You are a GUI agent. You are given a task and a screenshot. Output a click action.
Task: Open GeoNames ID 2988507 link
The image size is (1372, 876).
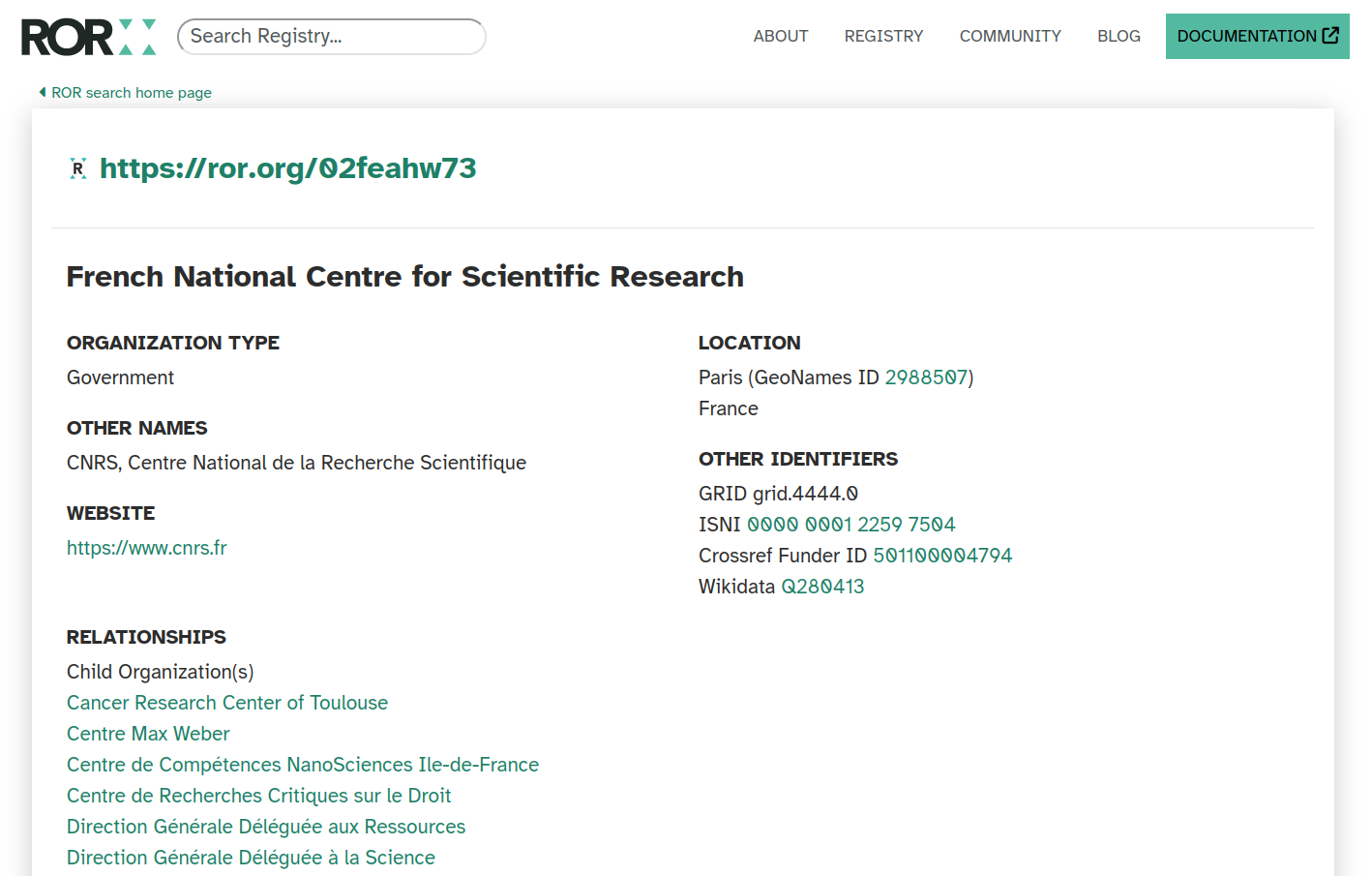[927, 378]
